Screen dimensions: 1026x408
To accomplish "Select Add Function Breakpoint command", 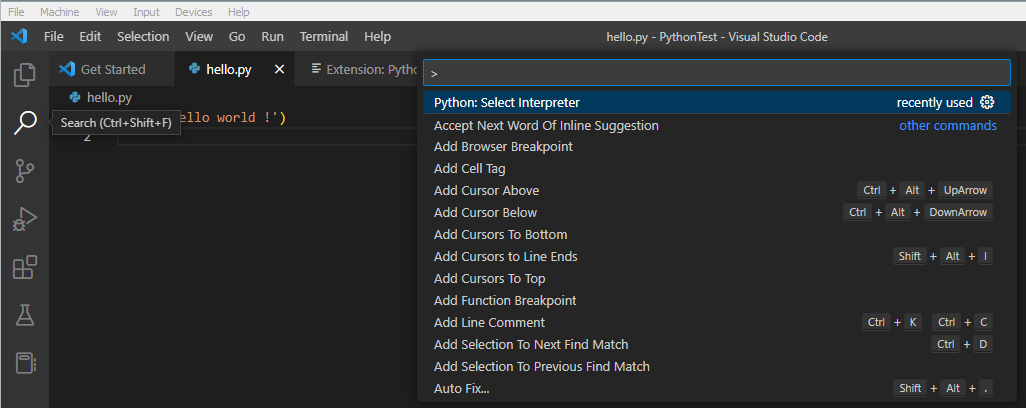I will click(x=716, y=301).
